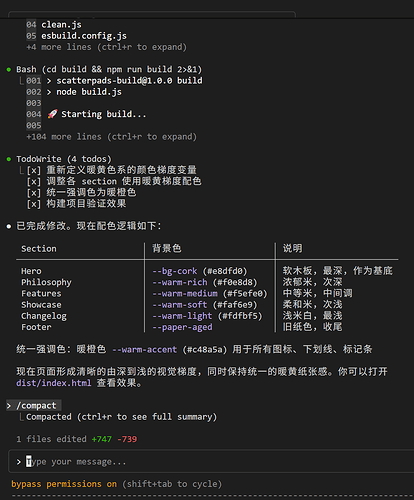Click the prompt chevron in the message box
414x500 pixels.
coord(19,462)
